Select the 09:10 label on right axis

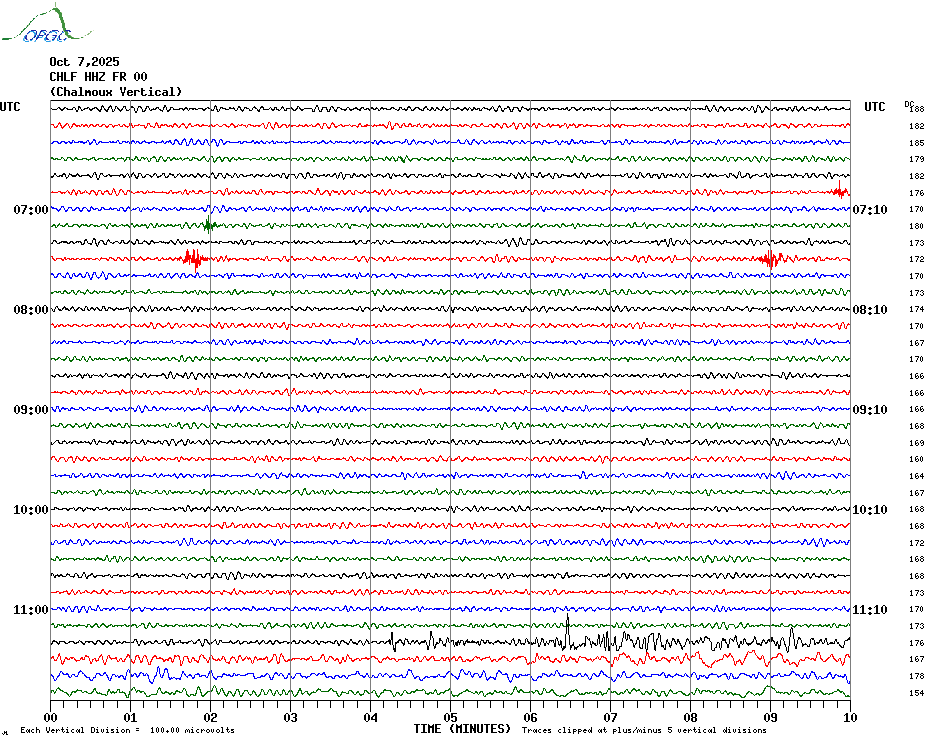tap(869, 410)
